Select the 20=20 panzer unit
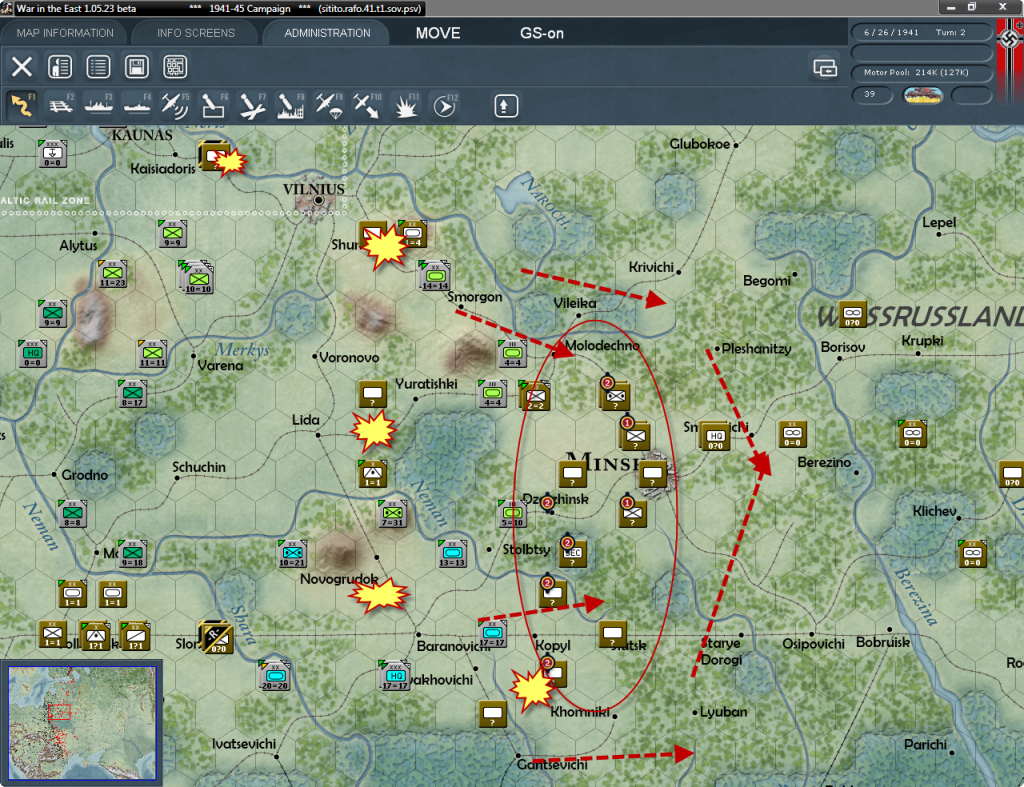 [x=274, y=677]
